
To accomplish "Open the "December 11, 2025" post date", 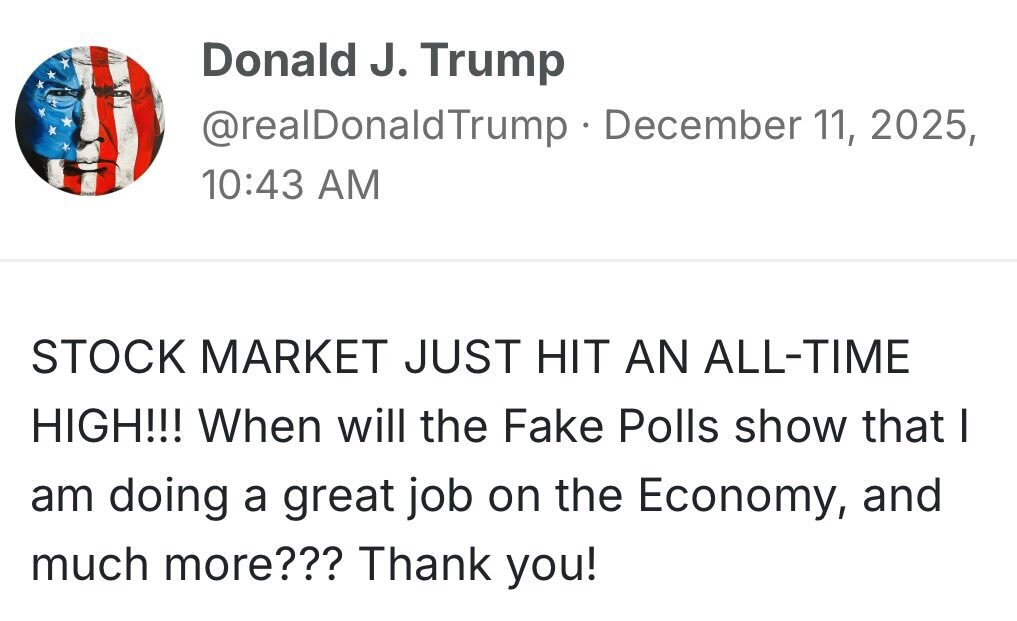I will click(x=789, y=124).
